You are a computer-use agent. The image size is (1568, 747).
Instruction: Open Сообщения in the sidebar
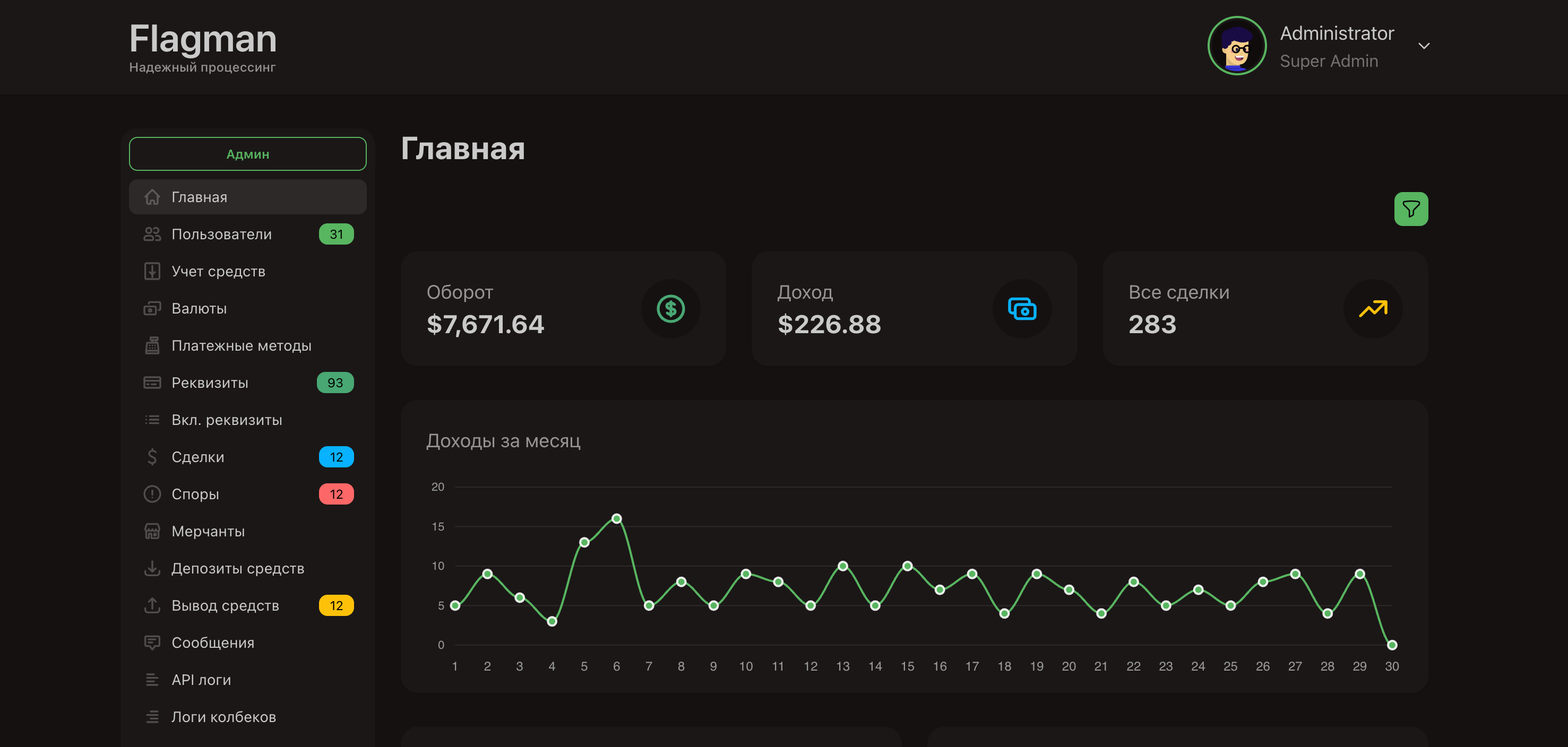[x=212, y=642]
